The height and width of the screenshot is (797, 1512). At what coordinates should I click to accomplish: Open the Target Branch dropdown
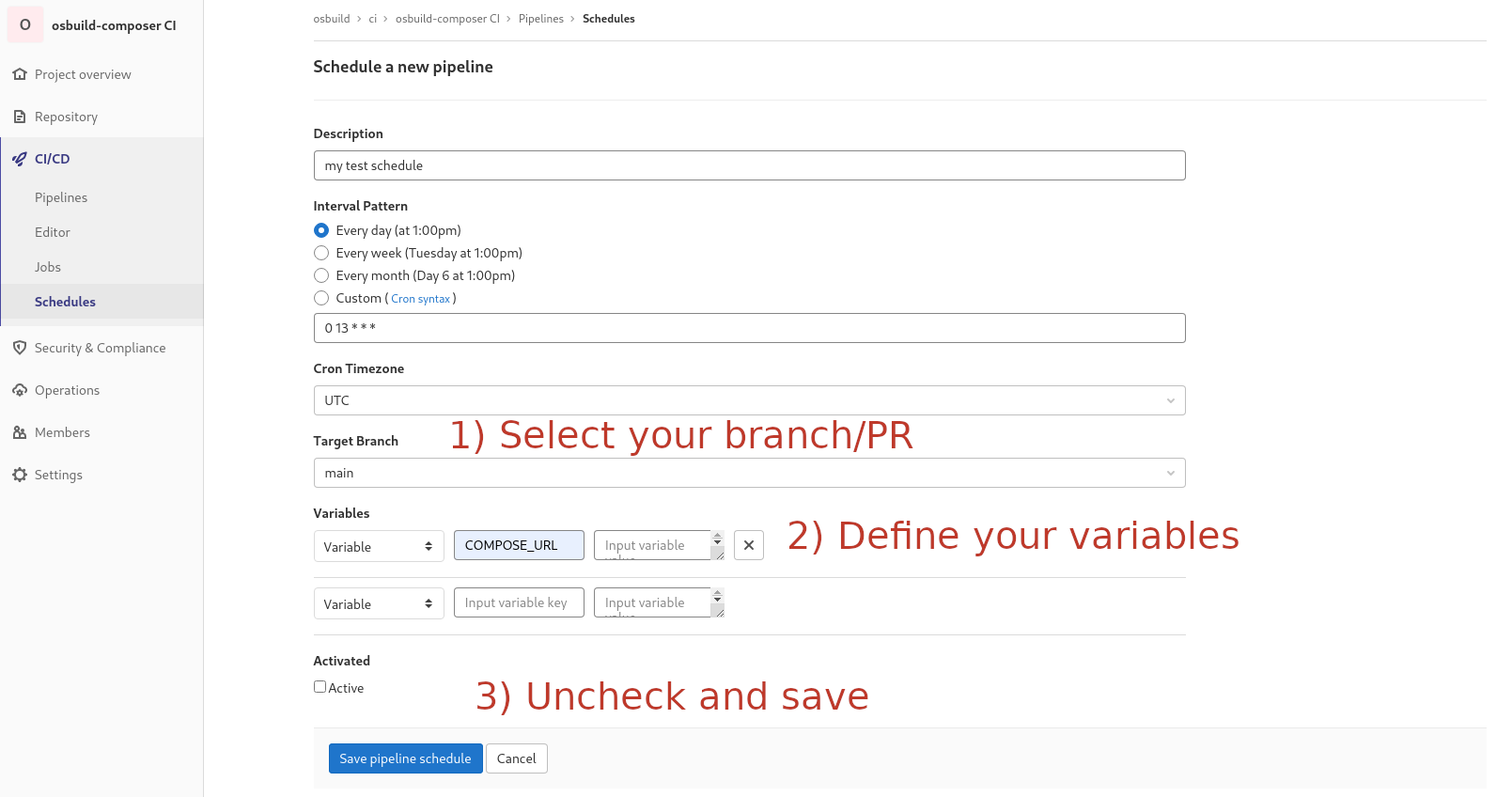click(749, 473)
